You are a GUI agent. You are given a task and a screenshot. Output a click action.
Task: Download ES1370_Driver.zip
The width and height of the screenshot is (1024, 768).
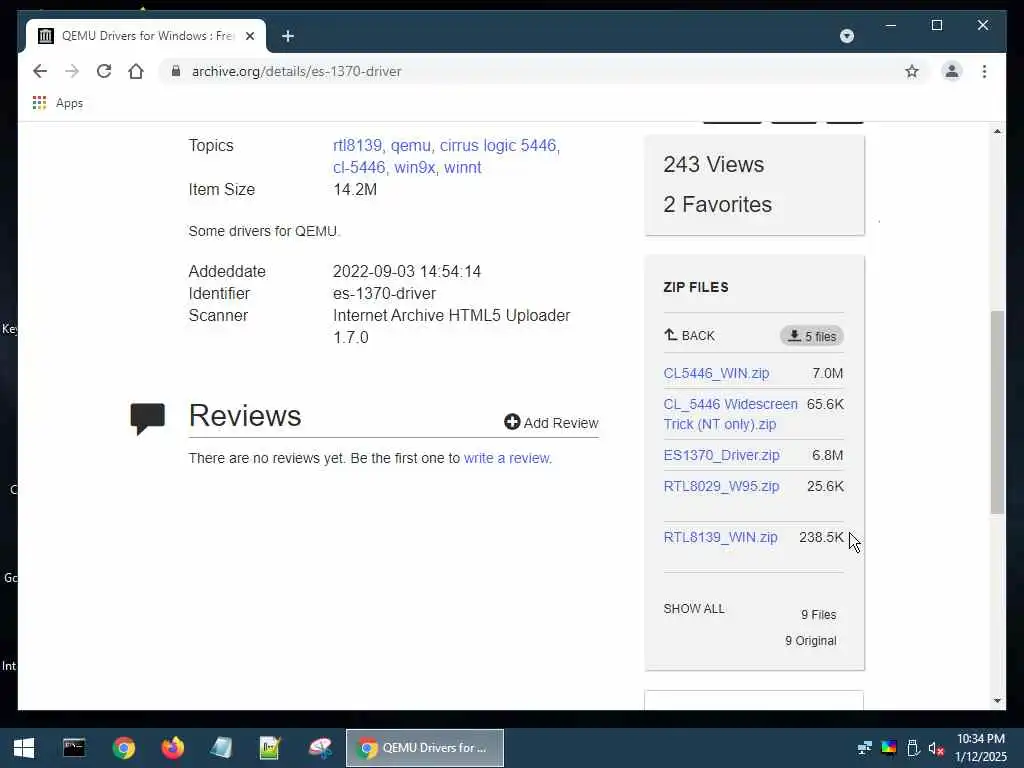722,455
